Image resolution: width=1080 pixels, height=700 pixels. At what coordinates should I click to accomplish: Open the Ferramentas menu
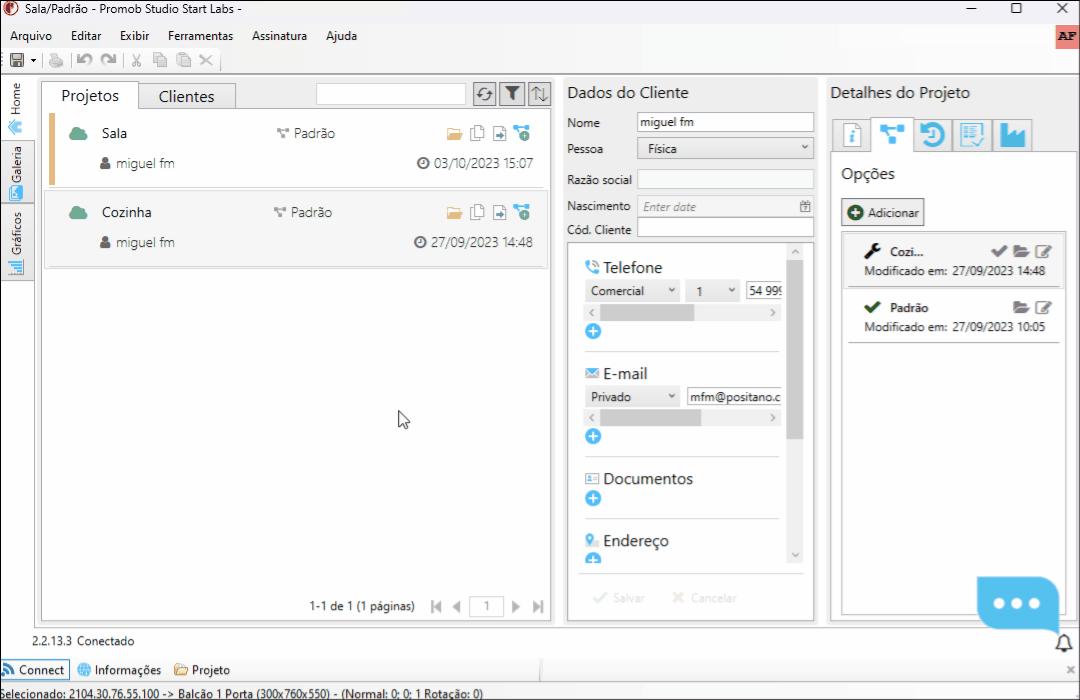(x=200, y=36)
